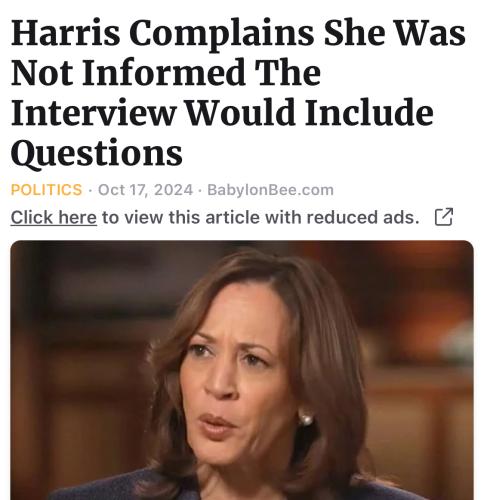Follow the underlined "Click here" link
The image size is (484, 500).
click(54, 218)
